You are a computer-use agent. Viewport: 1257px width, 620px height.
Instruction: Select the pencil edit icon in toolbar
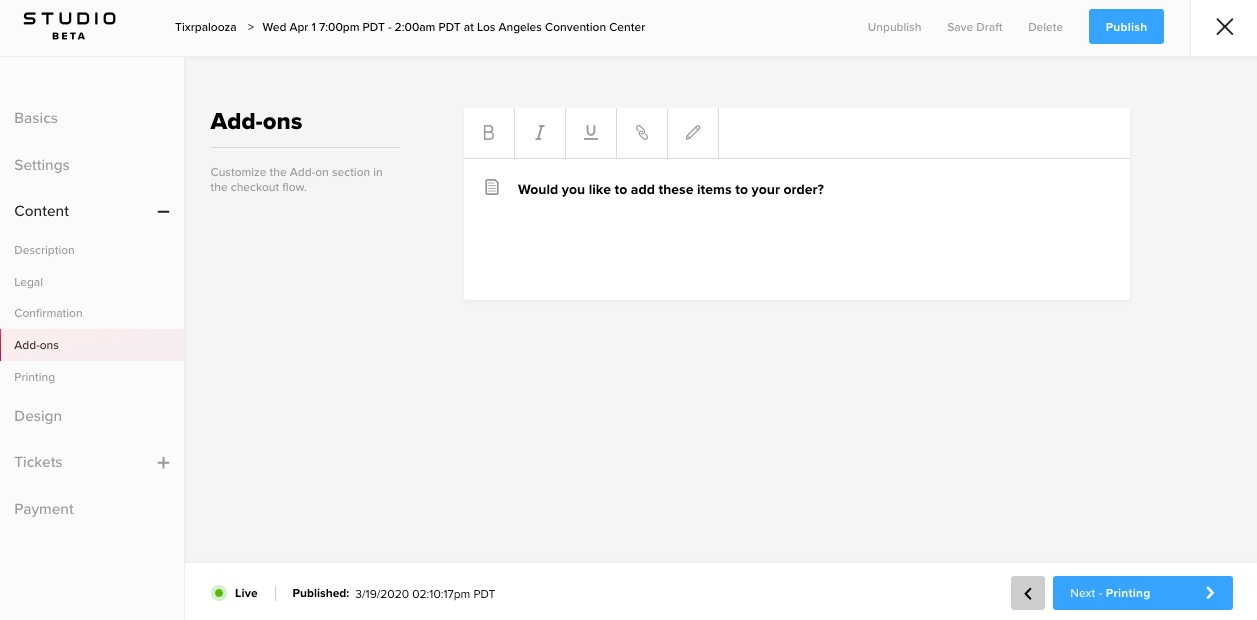tap(693, 133)
